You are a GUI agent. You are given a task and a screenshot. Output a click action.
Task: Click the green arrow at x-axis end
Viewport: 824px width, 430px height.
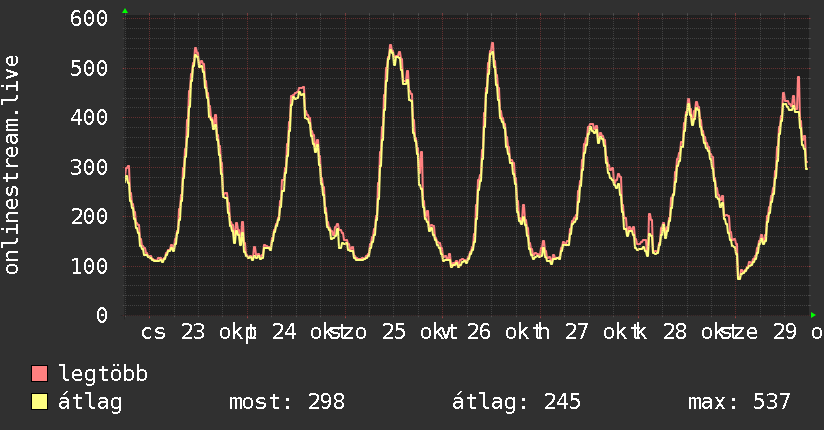tap(813, 315)
